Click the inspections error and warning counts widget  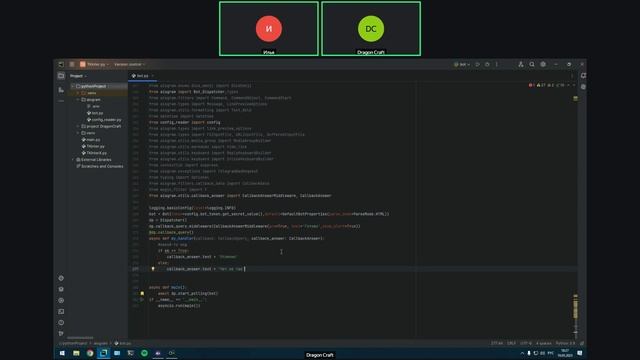546,85
